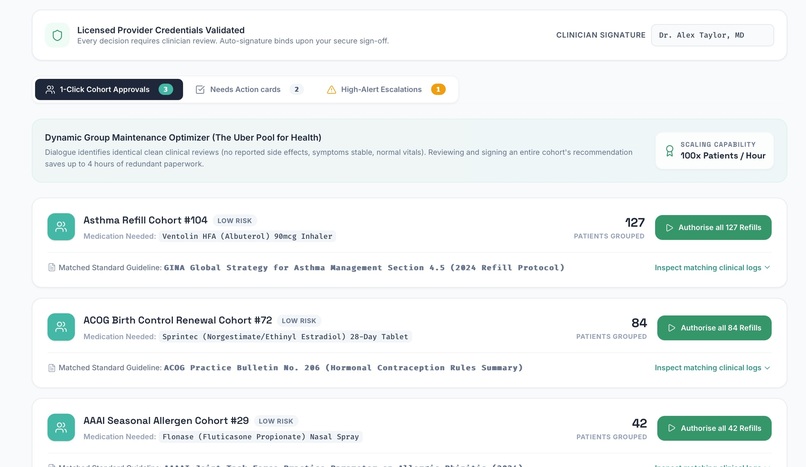Expand clinical logs for Asthma Refill Cohort #104
The height and width of the screenshot is (467, 806).
(712, 268)
